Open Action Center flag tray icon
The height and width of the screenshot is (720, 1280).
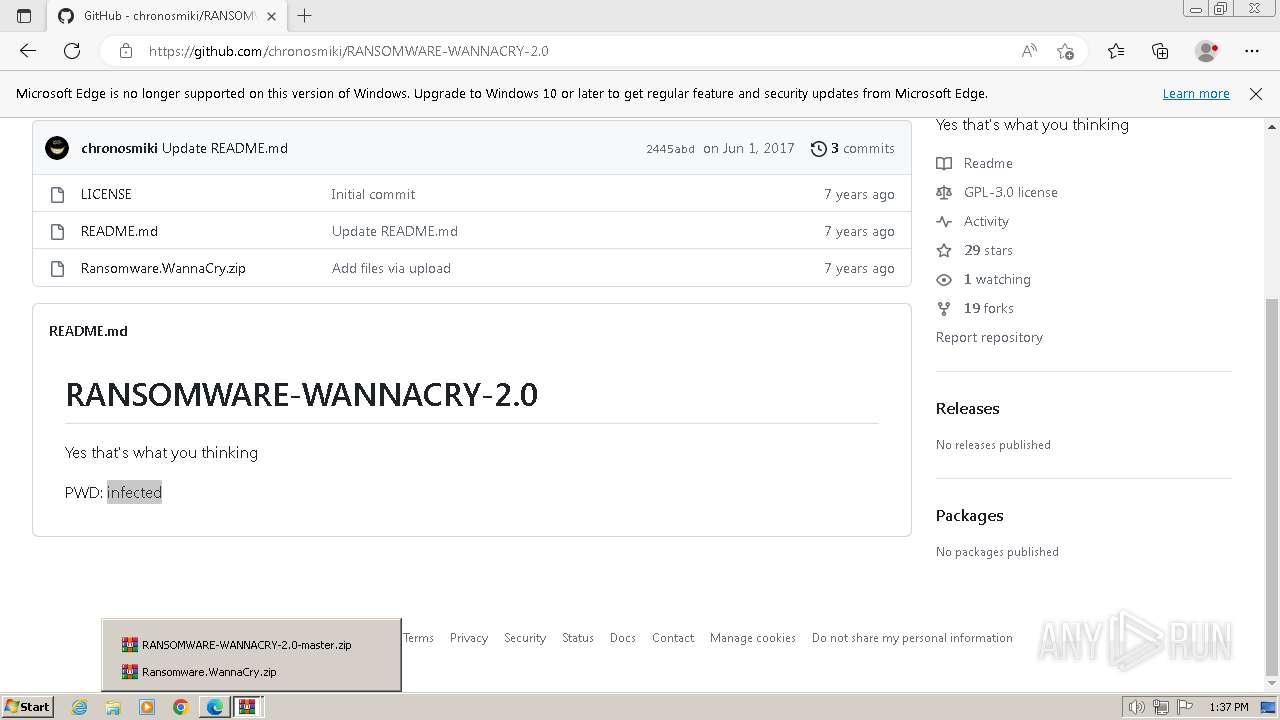point(1185,707)
